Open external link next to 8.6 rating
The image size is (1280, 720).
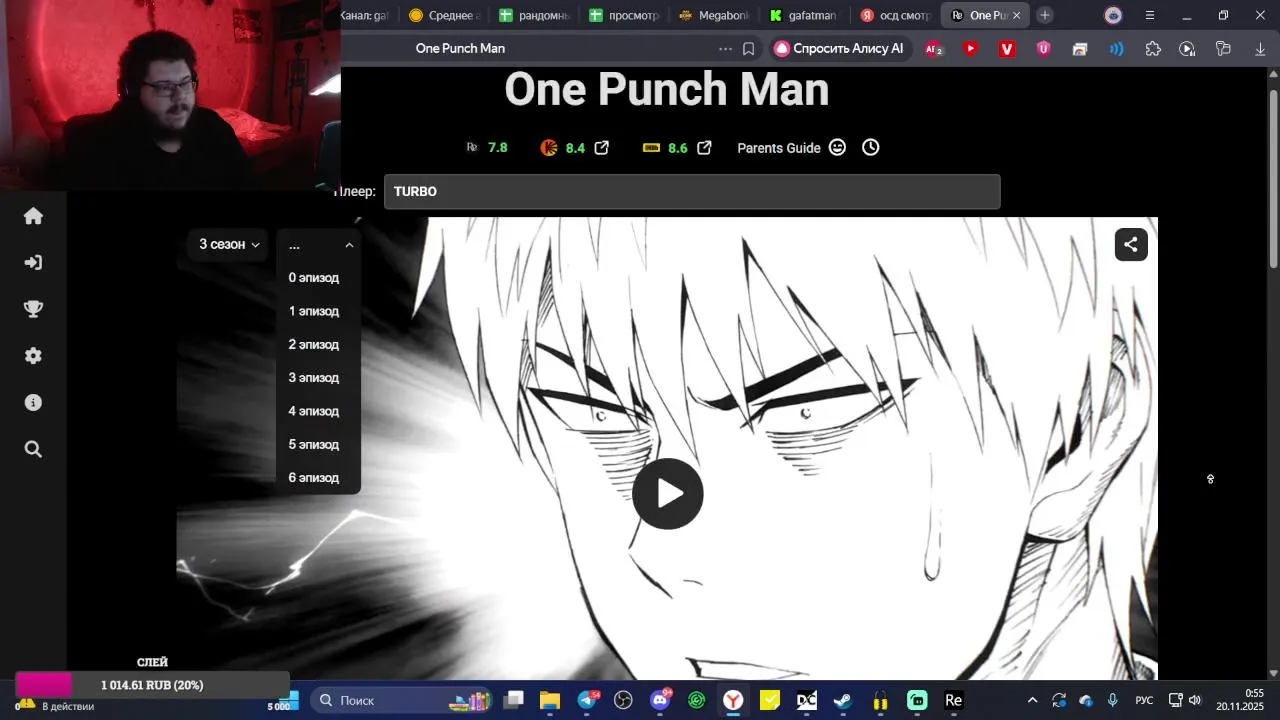coord(704,147)
